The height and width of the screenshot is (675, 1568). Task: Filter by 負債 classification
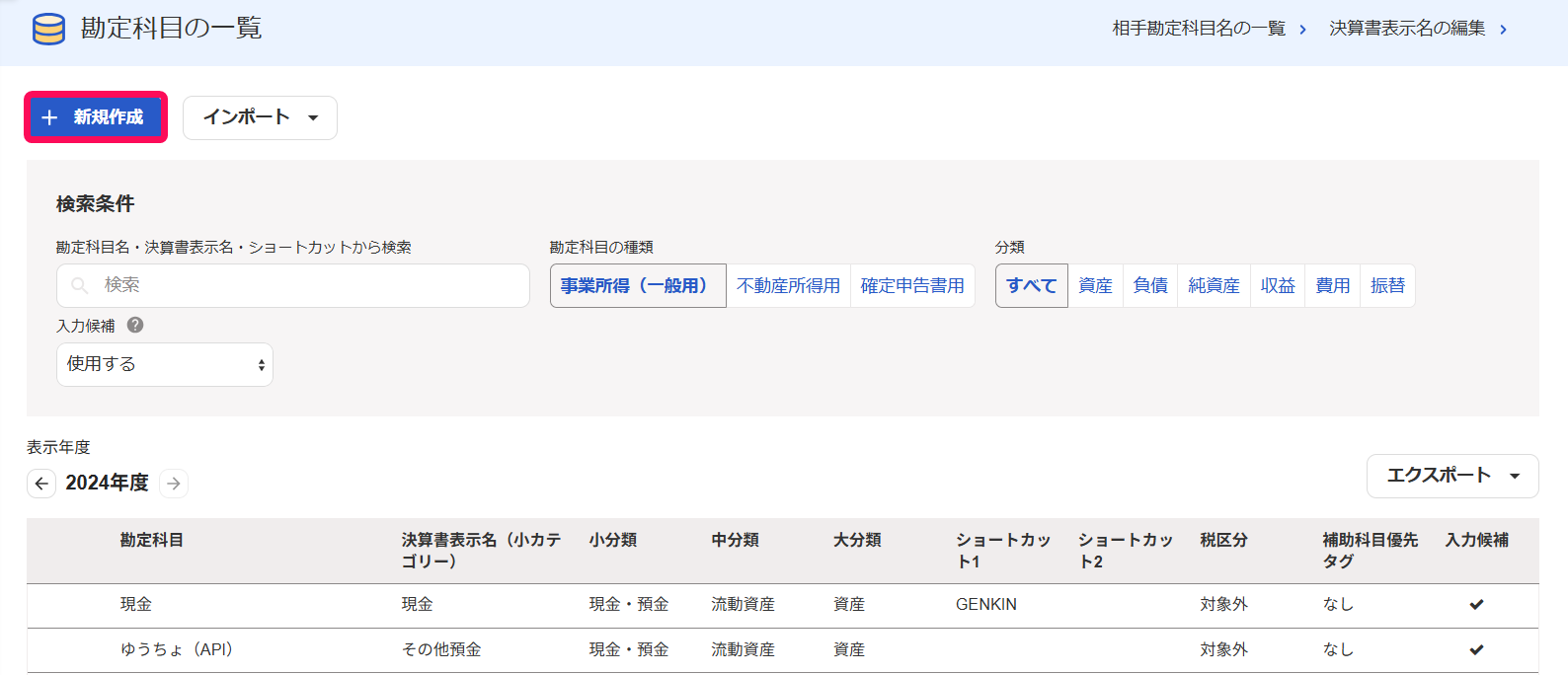point(1150,285)
